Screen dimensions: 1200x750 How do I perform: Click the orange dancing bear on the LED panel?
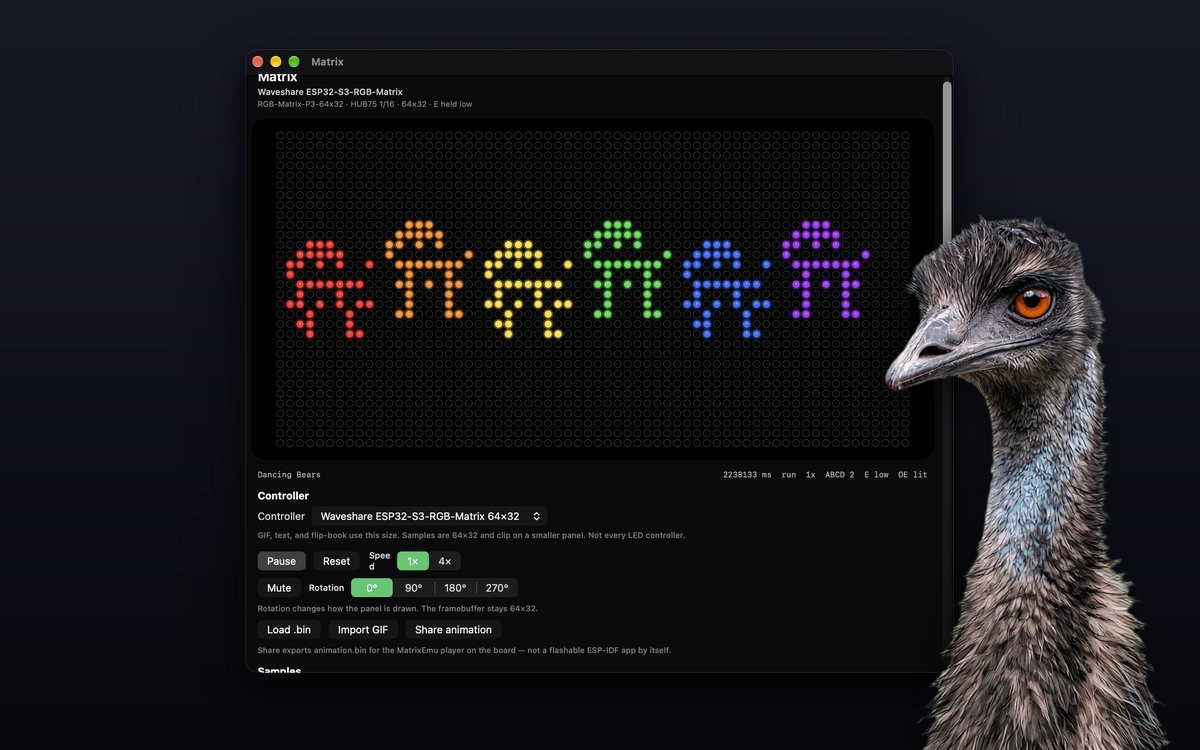coord(427,269)
